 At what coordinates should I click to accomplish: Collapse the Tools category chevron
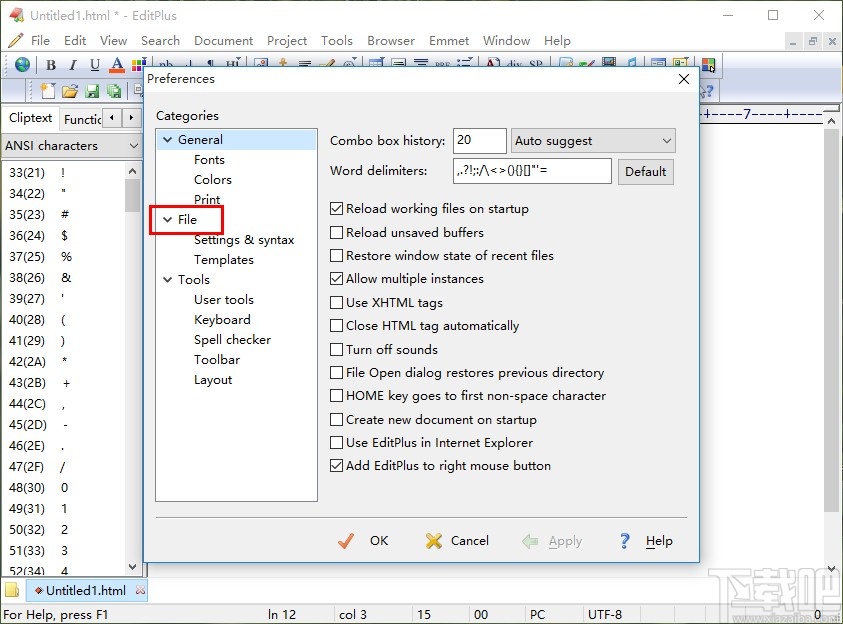click(168, 279)
